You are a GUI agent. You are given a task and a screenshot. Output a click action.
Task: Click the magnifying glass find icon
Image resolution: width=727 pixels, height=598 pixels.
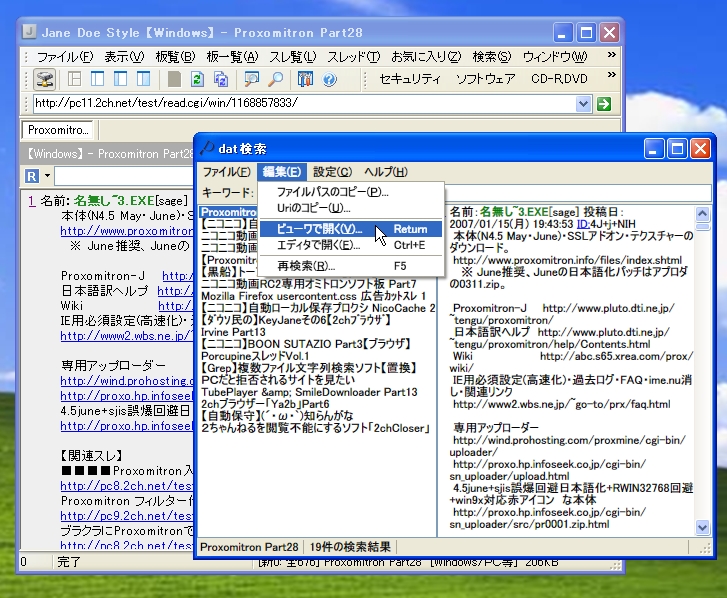pos(275,79)
